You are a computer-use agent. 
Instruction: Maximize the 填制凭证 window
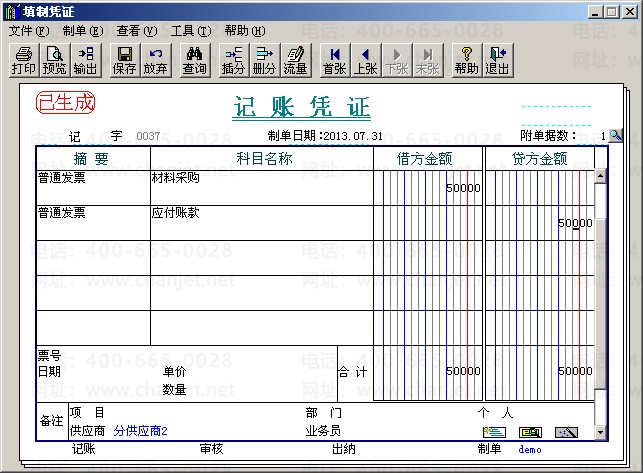[x=612, y=12]
